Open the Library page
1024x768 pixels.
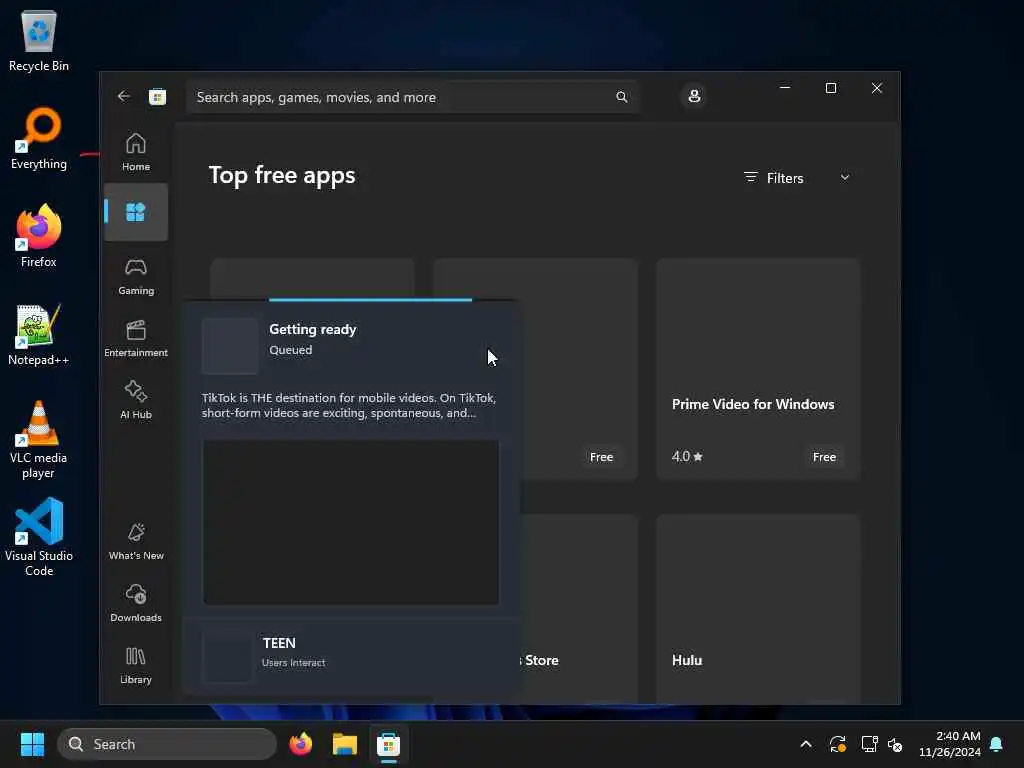pos(136,665)
